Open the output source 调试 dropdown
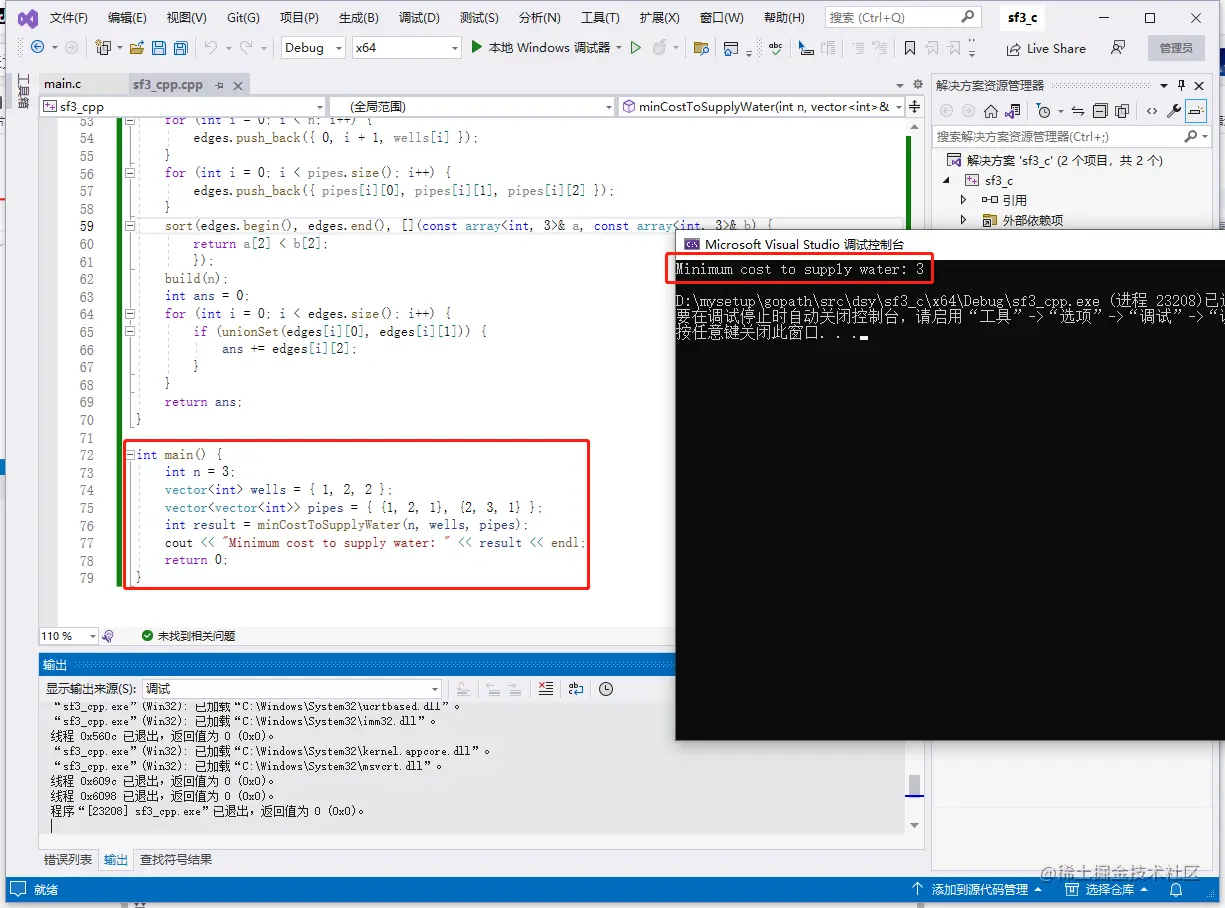 (291, 688)
